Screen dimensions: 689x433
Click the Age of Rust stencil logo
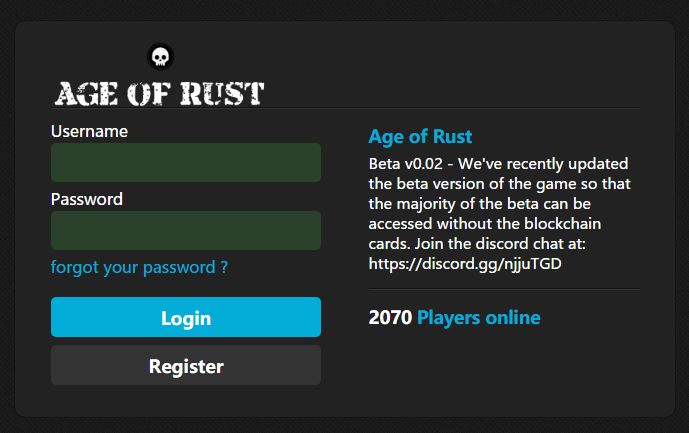[x=159, y=94]
